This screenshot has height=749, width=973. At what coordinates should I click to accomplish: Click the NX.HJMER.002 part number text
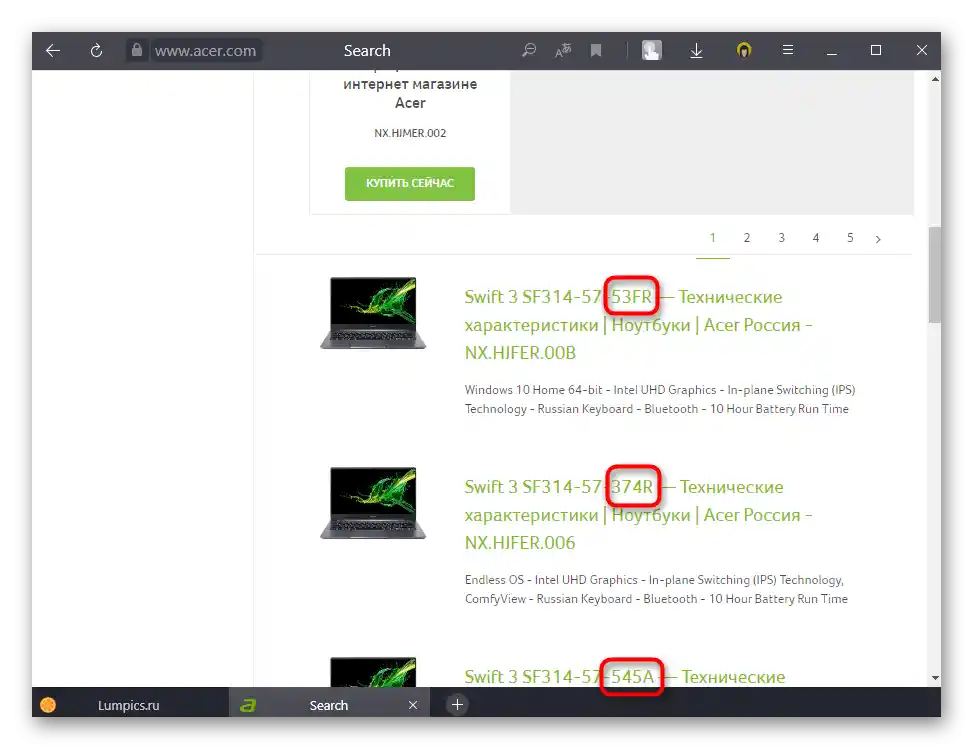(410, 133)
